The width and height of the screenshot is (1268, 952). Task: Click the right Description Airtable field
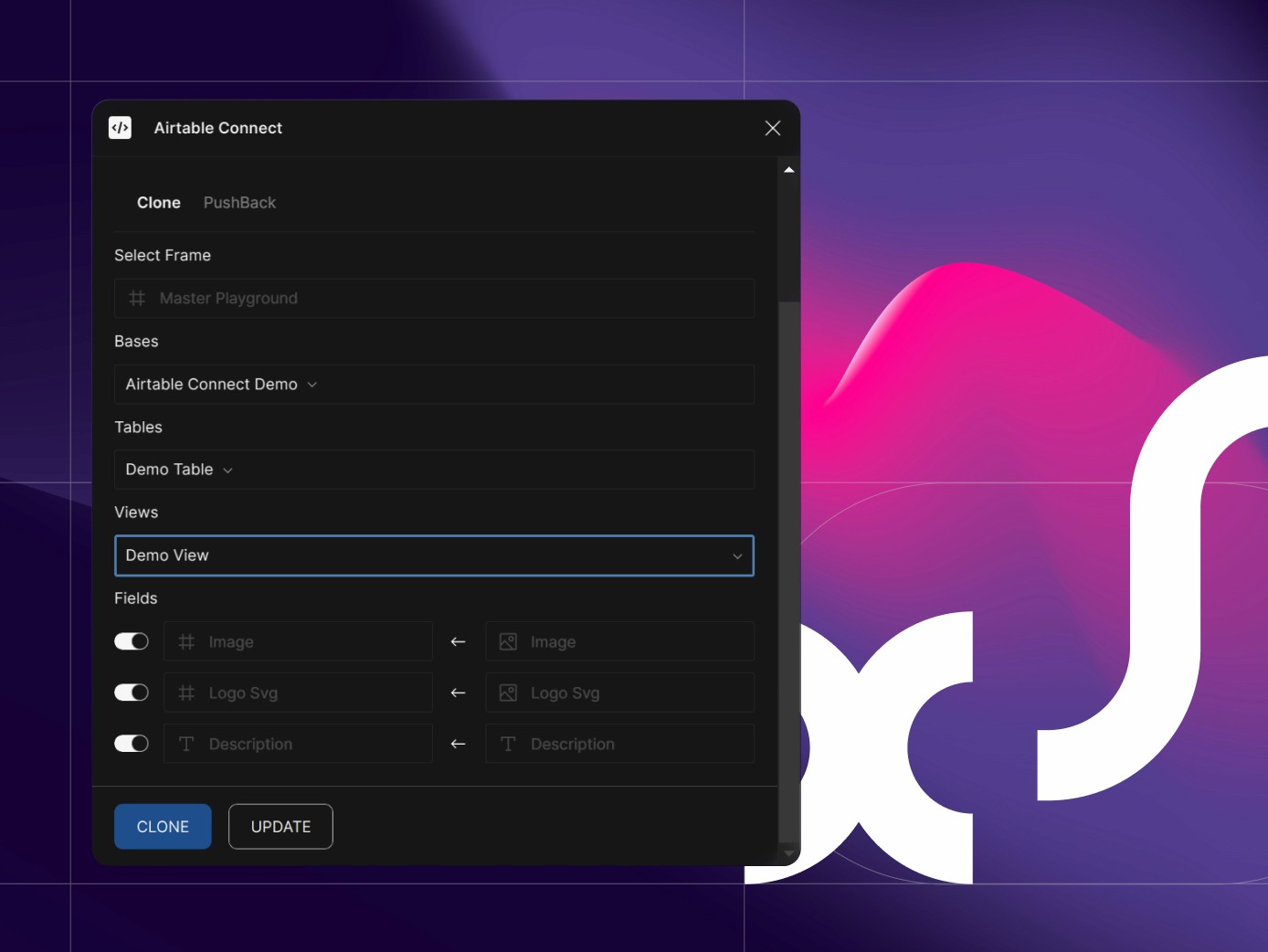[x=619, y=744]
